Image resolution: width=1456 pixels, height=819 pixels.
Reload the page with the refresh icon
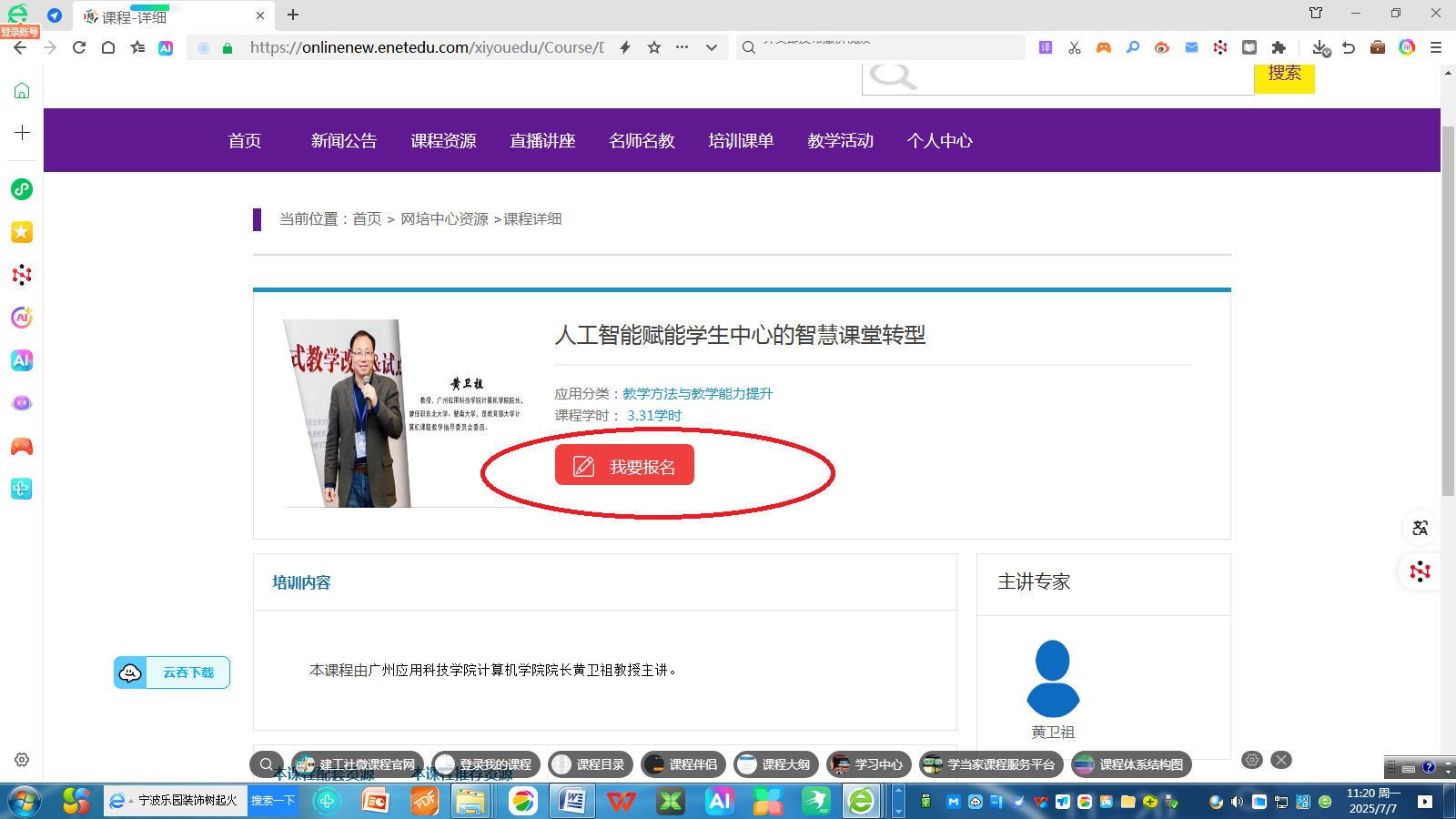79,47
